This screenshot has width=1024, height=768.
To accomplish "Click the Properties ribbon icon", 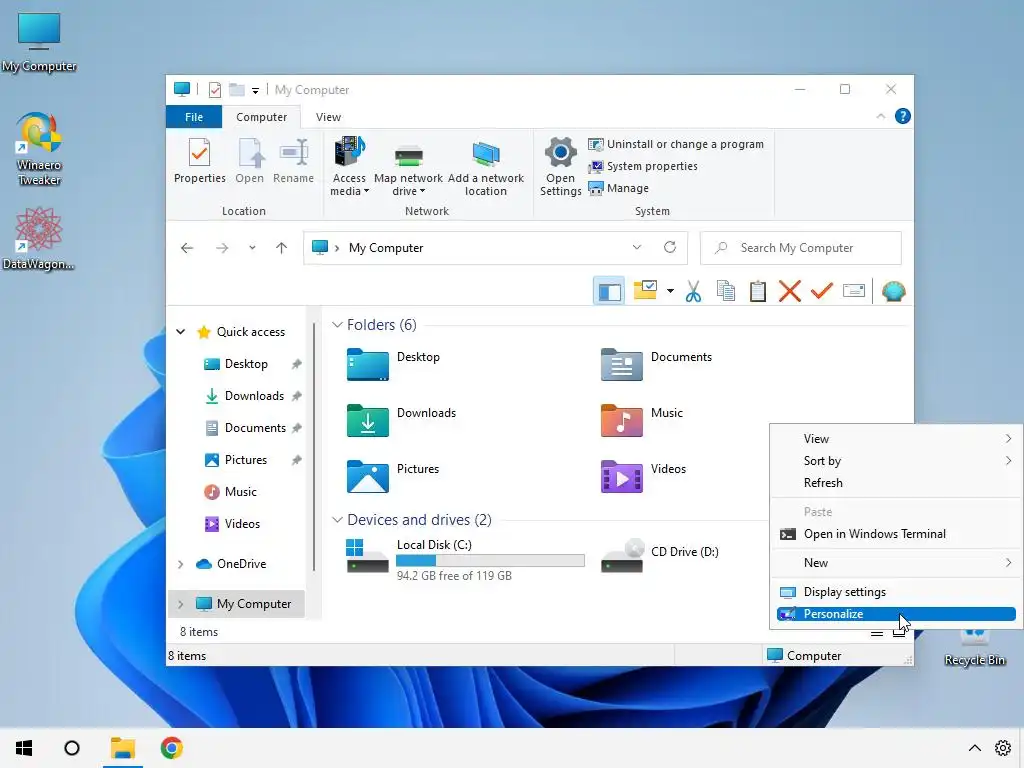I will click(199, 161).
